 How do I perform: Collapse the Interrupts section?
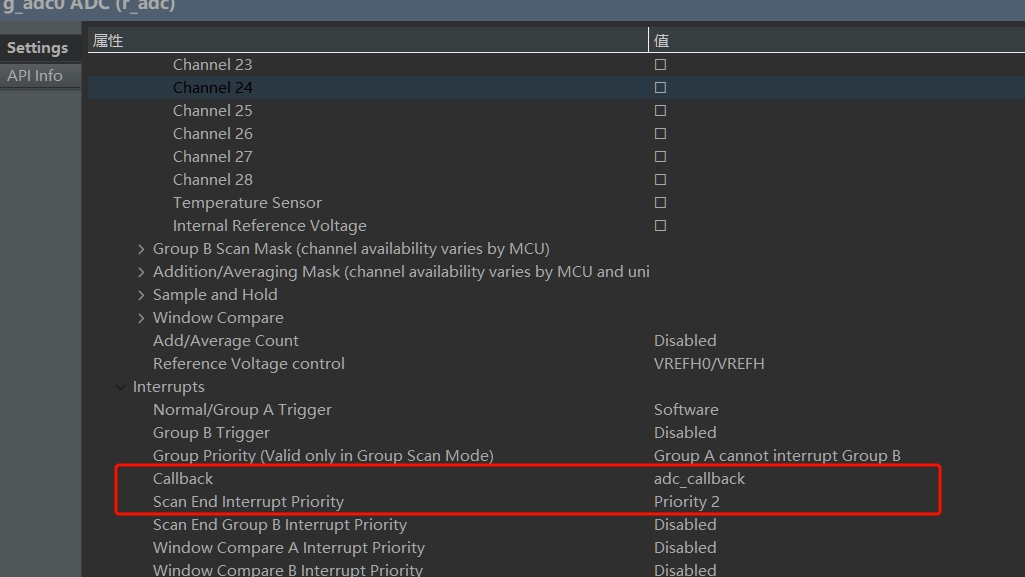coord(121,387)
